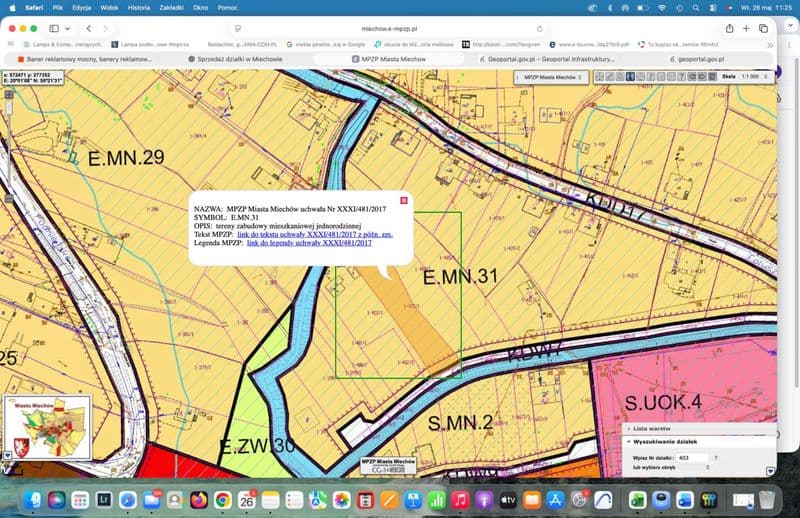Go back with Safari back arrow

pos(89,29)
